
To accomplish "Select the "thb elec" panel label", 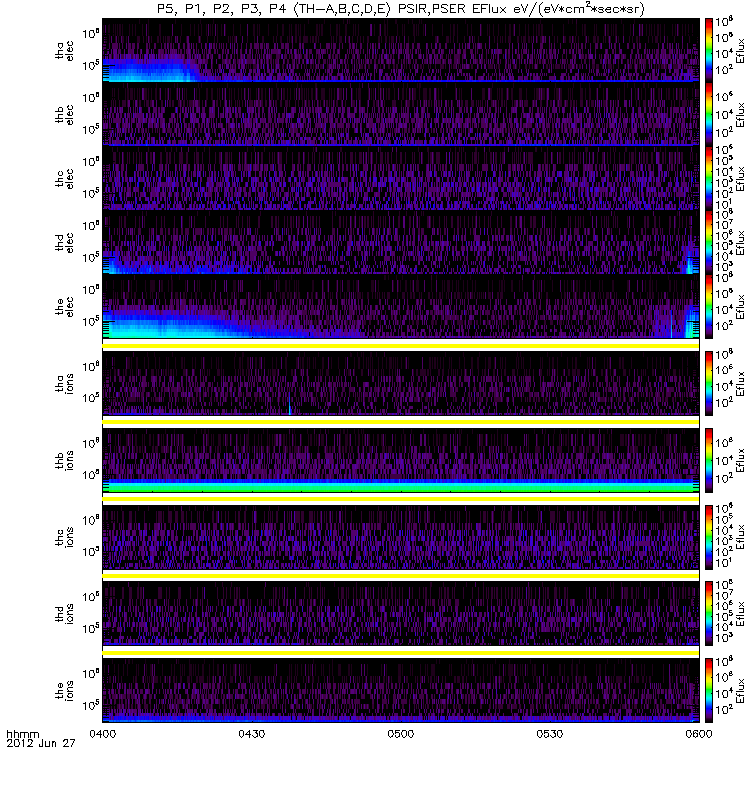I will [65, 114].
